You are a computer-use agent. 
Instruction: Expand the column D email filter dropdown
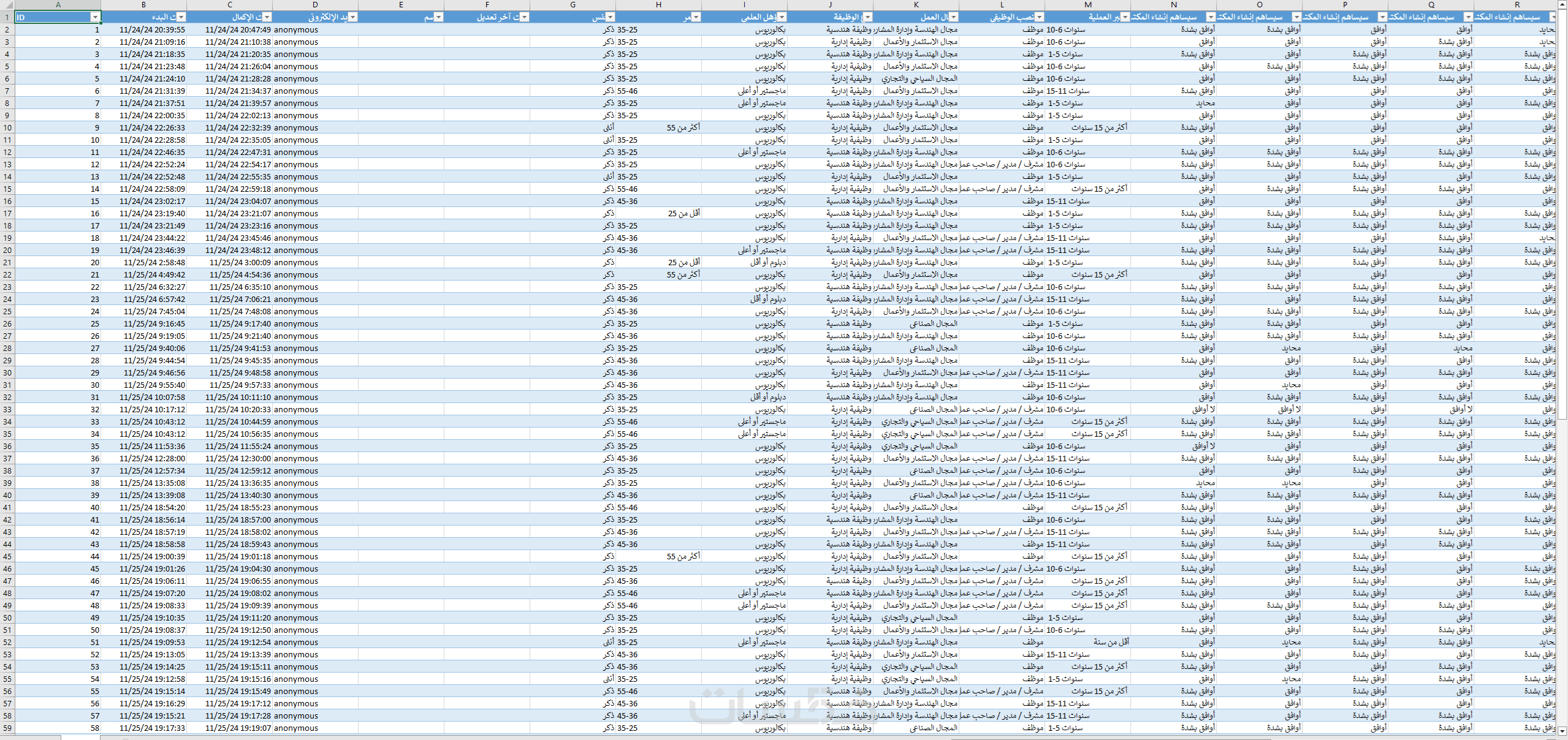352,17
